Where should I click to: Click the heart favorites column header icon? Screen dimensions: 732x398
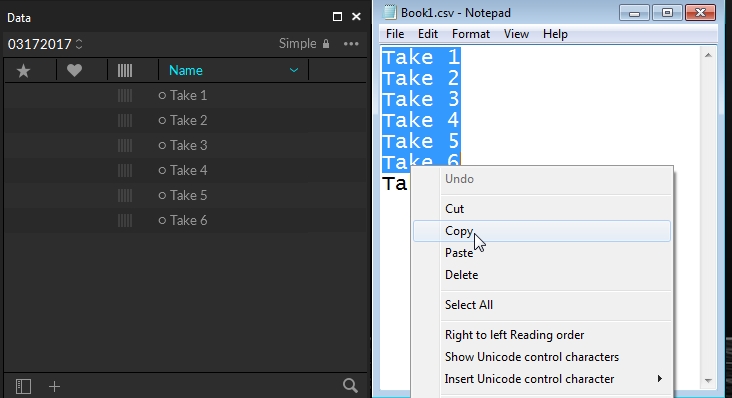tap(74, 70)
